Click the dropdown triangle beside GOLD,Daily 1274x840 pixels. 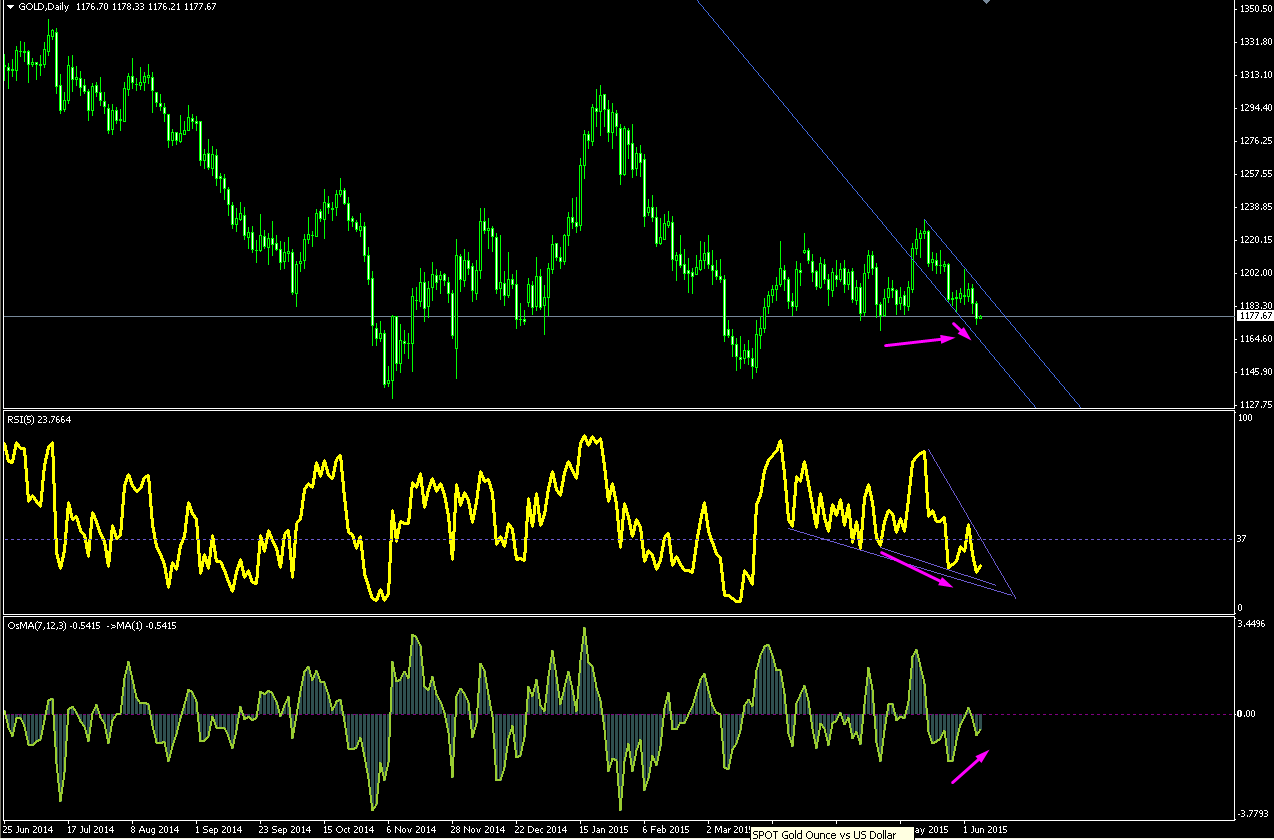click(10, 6)
